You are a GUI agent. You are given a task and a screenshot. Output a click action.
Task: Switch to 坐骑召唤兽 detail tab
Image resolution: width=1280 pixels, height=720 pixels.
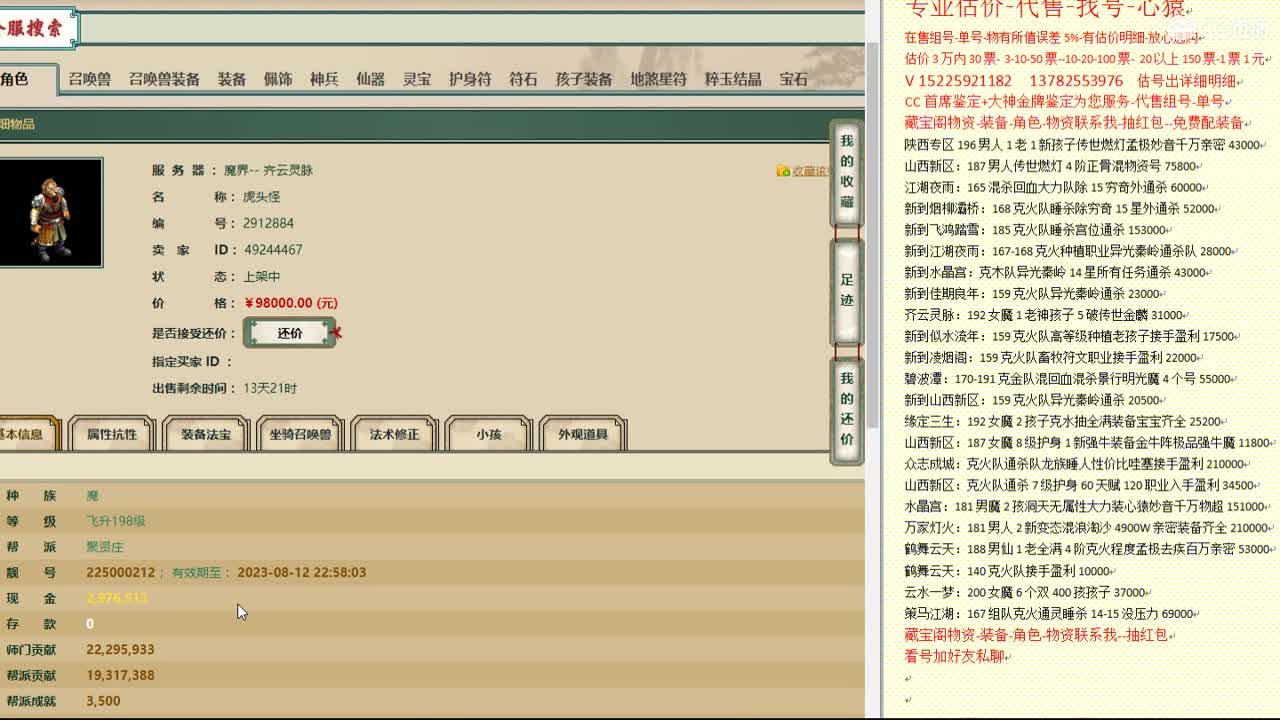click(300, 434)
